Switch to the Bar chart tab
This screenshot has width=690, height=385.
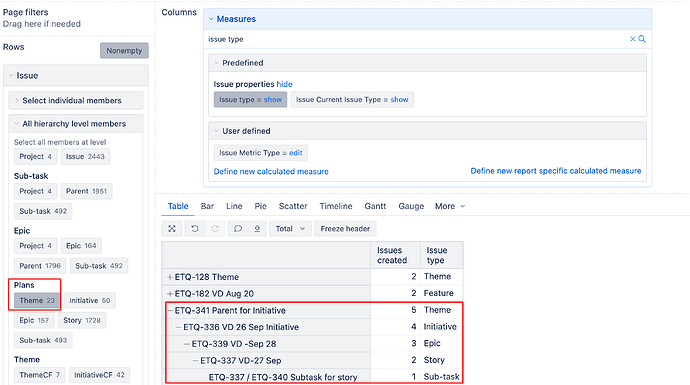click(x=207, y=206)
